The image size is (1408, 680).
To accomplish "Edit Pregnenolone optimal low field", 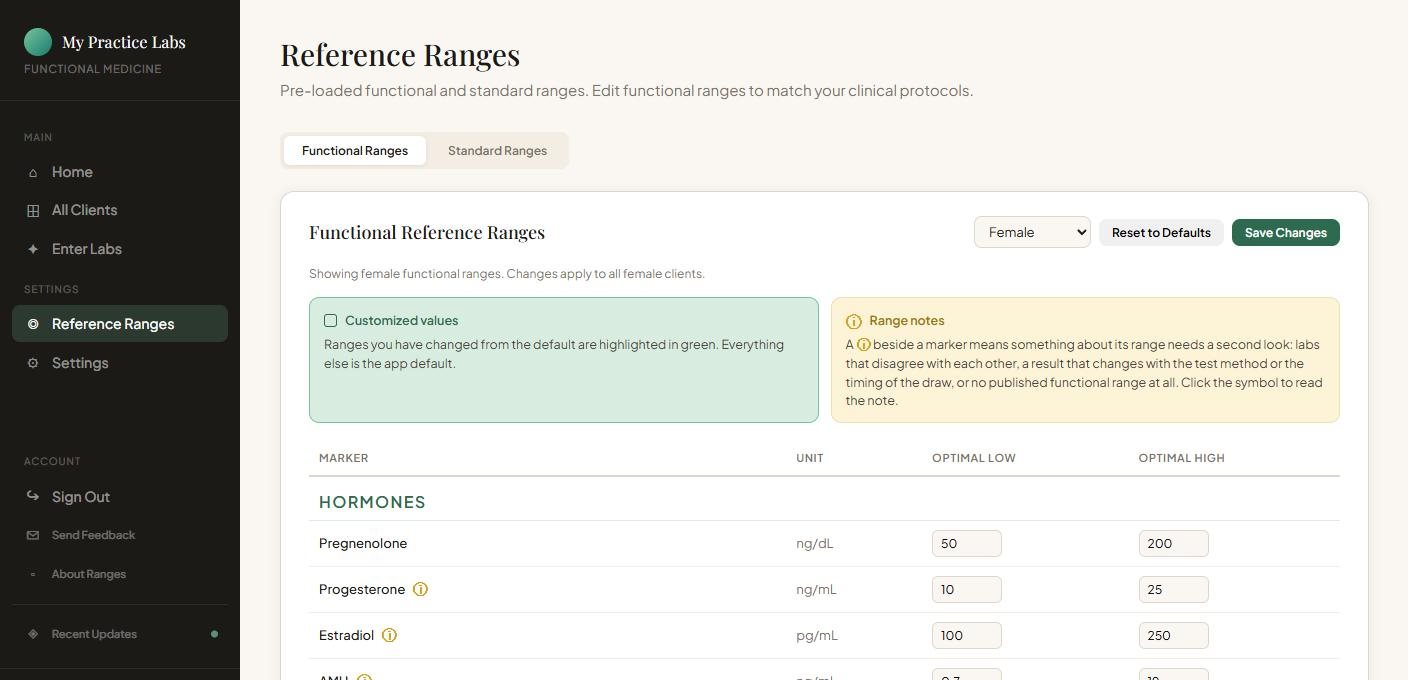I will 966,543.
